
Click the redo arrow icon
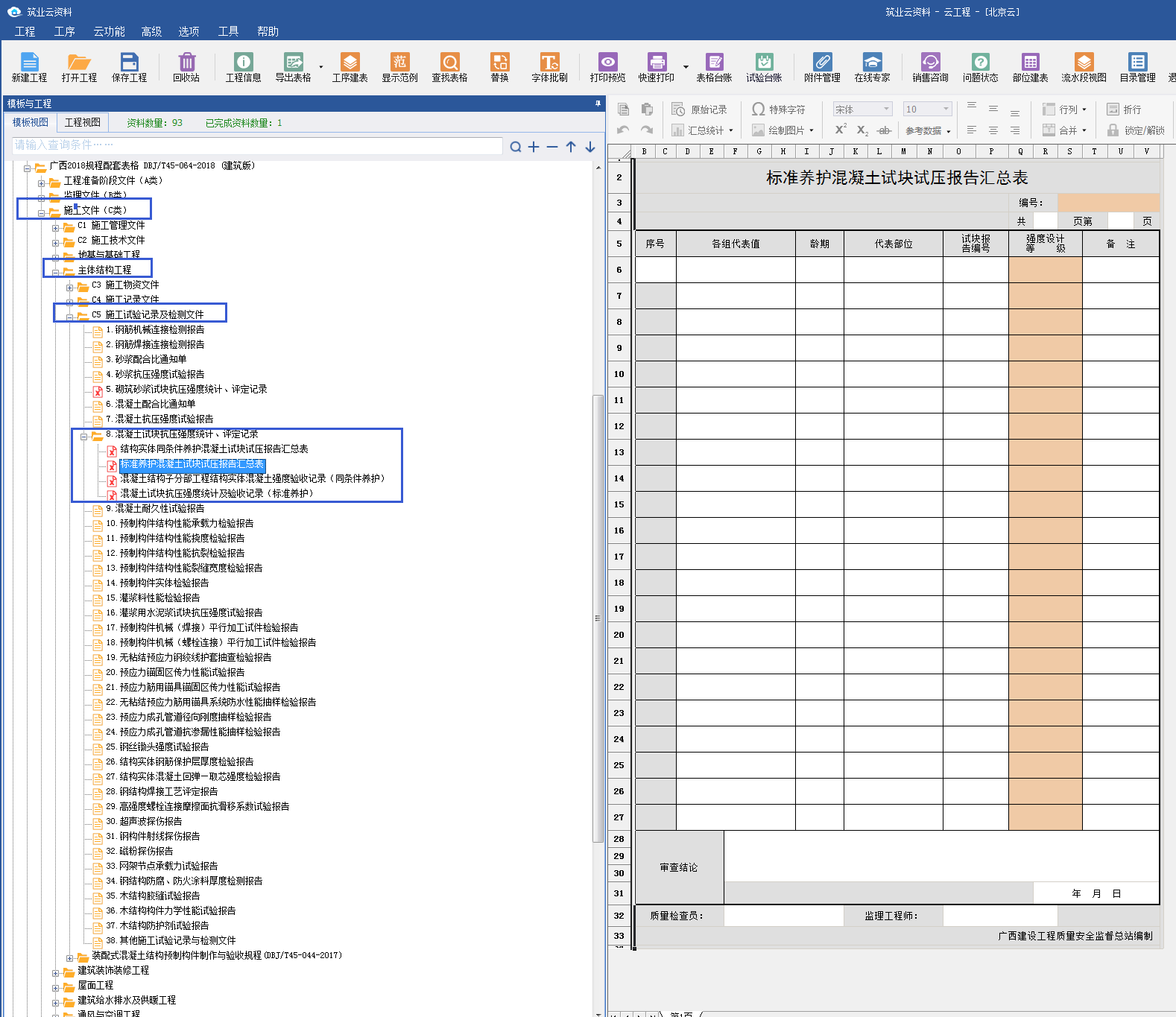647,130
